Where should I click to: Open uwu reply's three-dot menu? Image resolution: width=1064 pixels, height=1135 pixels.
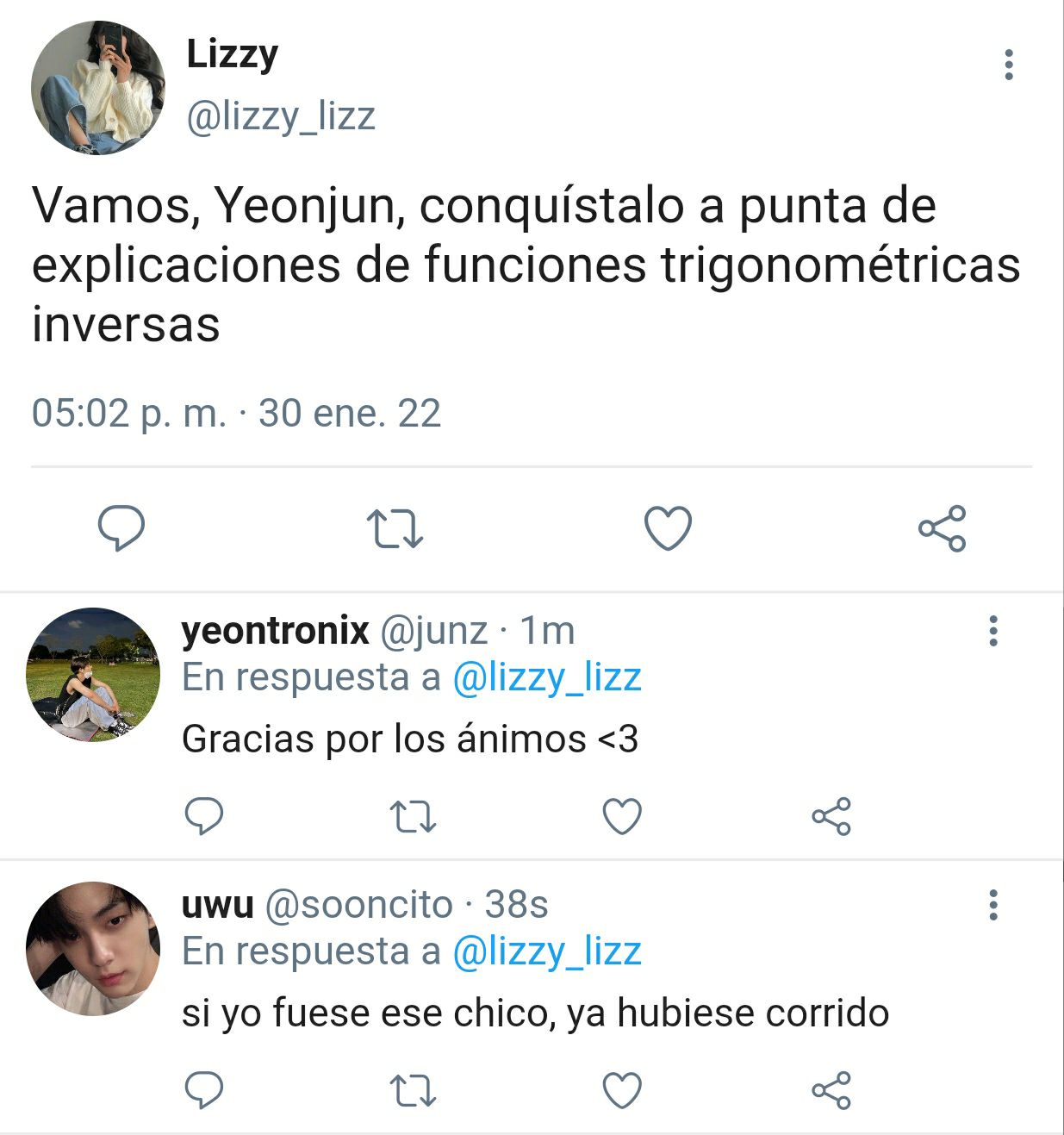coord(993,905)
